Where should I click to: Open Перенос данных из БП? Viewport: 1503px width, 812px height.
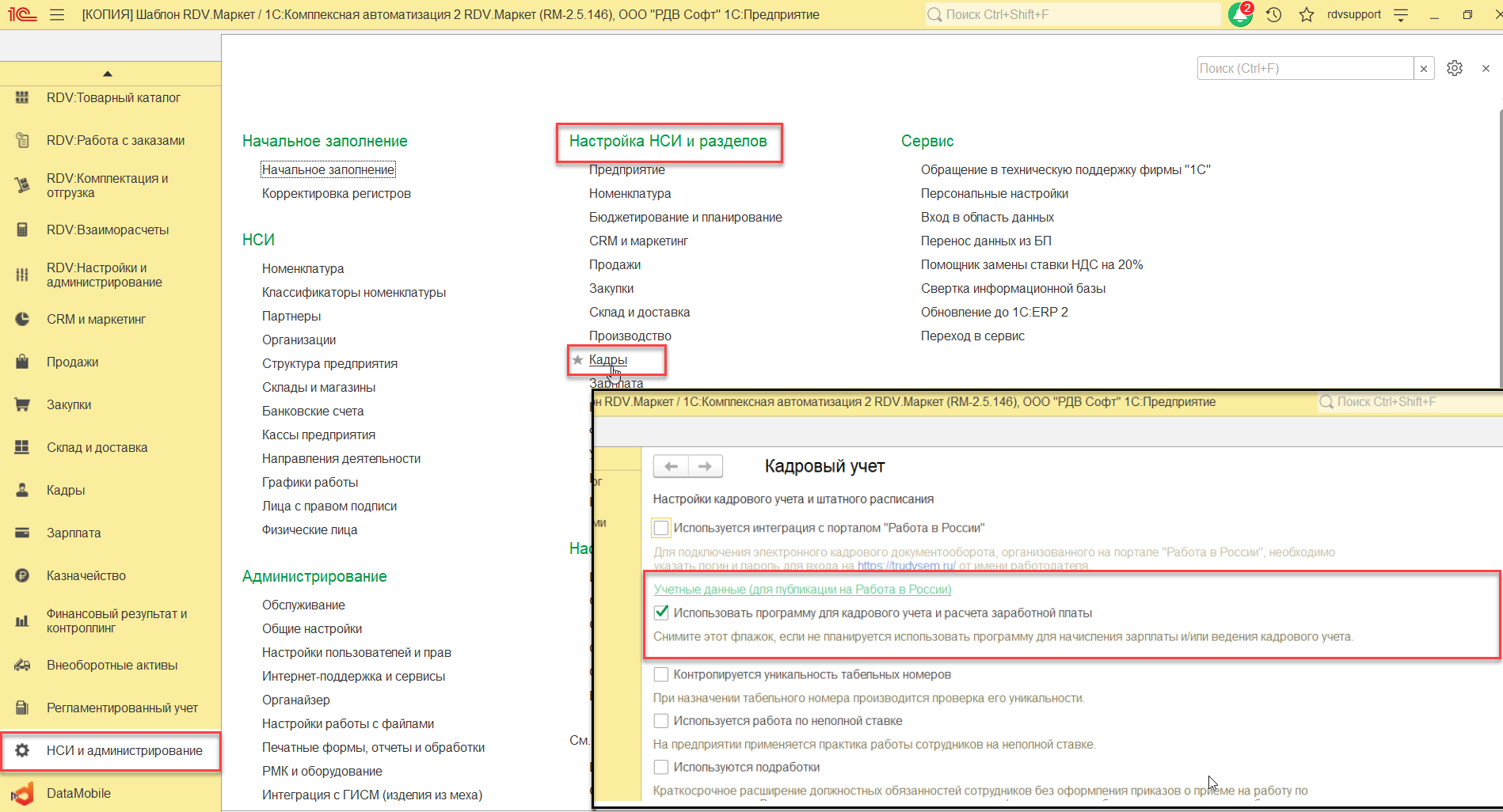(987, 241)
